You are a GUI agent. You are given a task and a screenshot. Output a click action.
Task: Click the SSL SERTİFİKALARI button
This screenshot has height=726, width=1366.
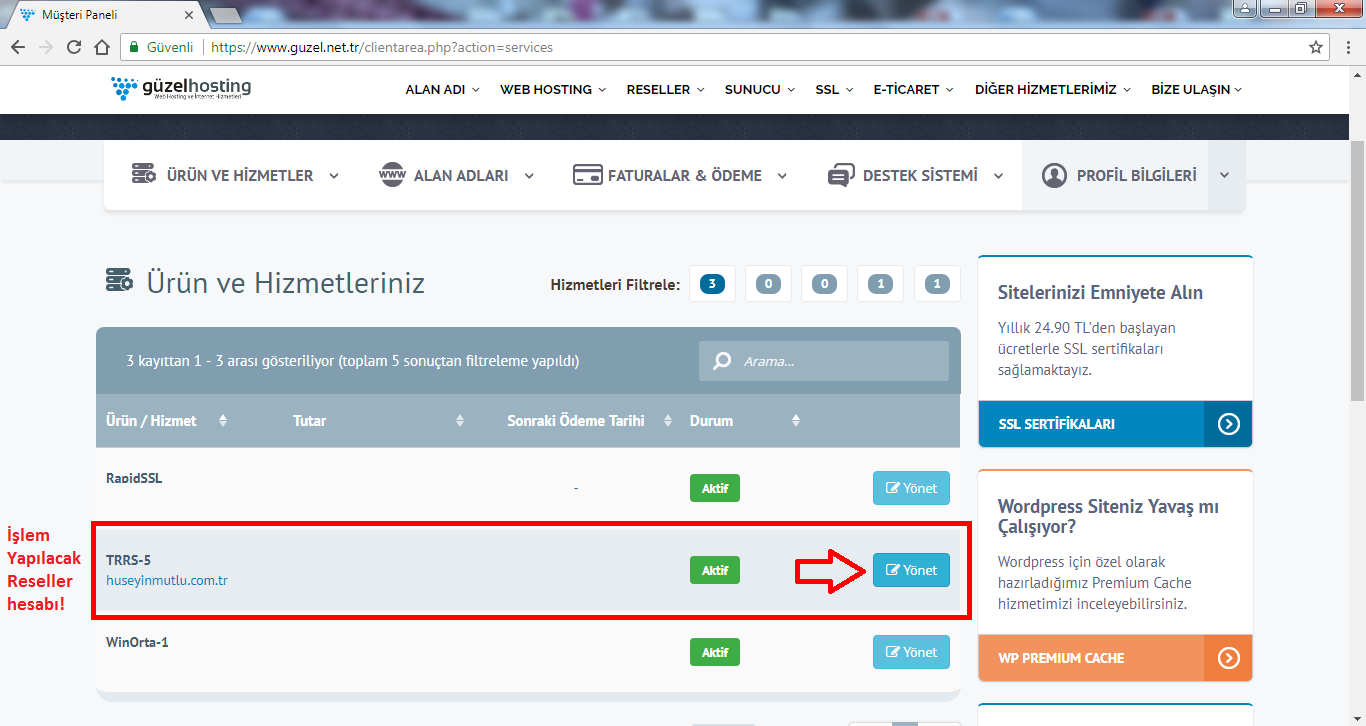(x=1115, y=424)
